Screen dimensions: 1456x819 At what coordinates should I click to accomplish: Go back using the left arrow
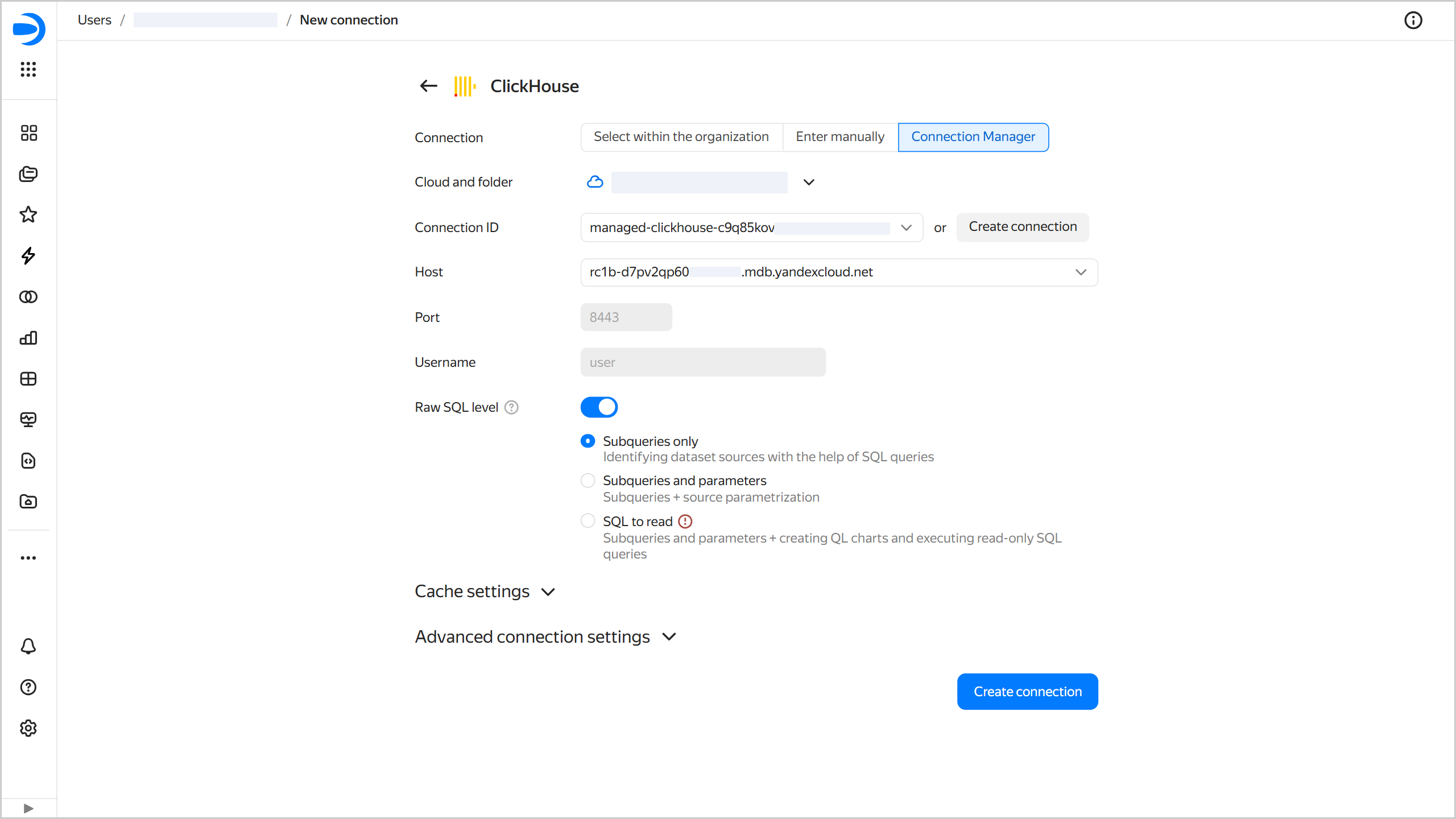(429, 86)
